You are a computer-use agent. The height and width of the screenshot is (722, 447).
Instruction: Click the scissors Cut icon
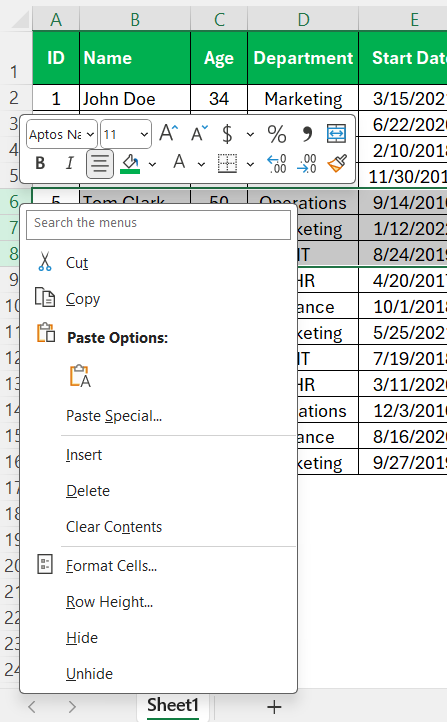point(45,262)
